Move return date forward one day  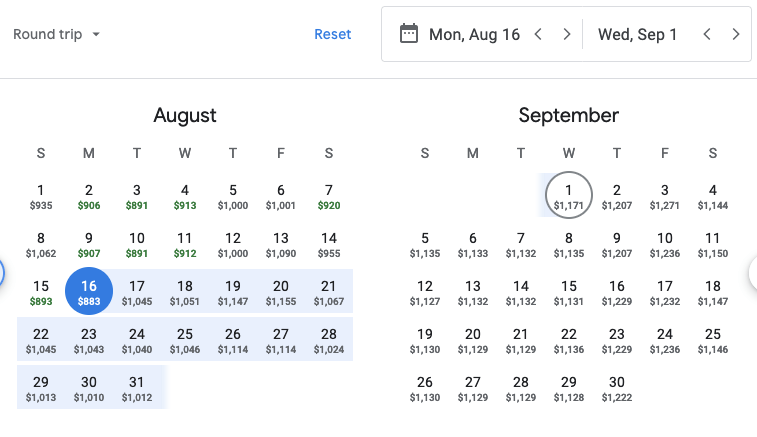[736, 34]
